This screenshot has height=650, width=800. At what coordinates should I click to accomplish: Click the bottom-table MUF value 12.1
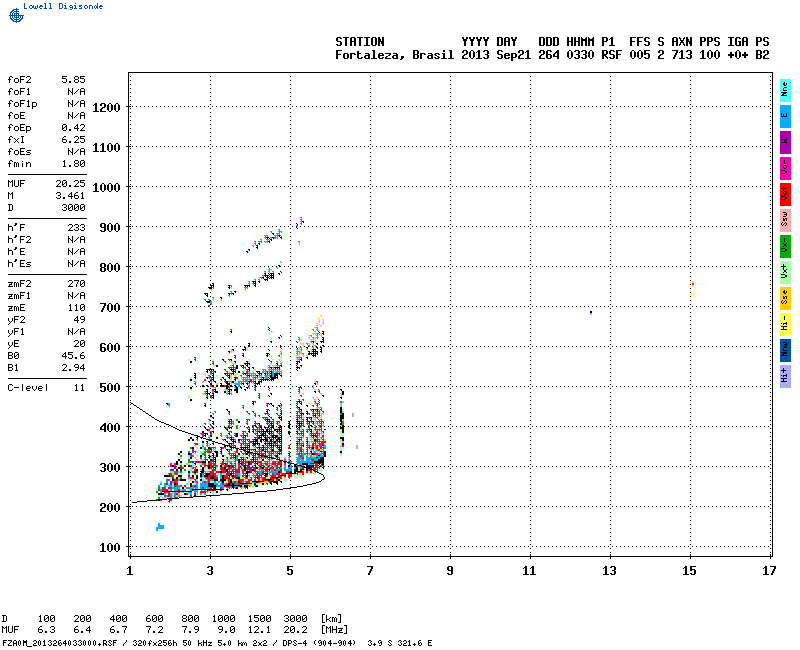coord(259,630)
